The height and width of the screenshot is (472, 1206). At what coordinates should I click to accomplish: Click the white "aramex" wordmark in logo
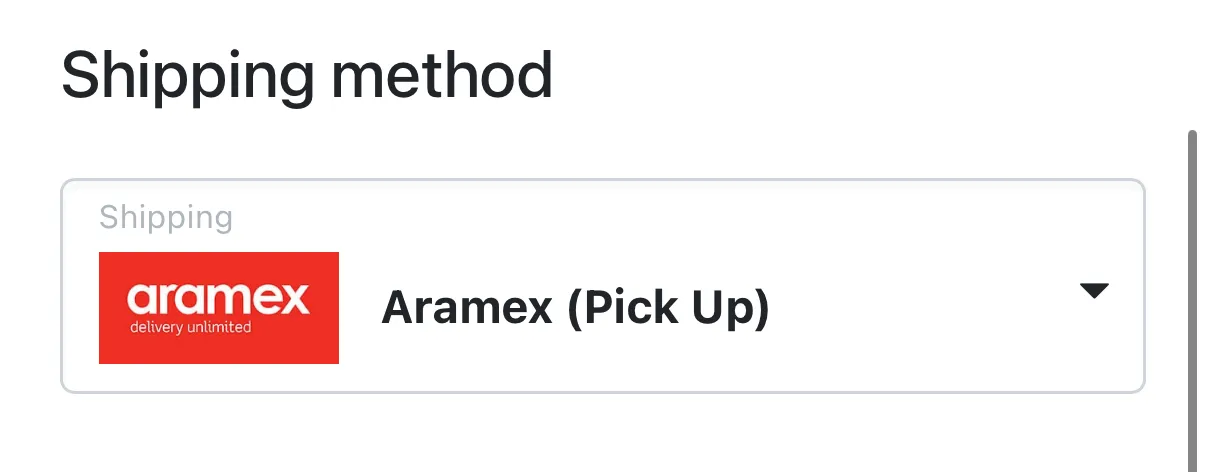(x=219, y=299)
